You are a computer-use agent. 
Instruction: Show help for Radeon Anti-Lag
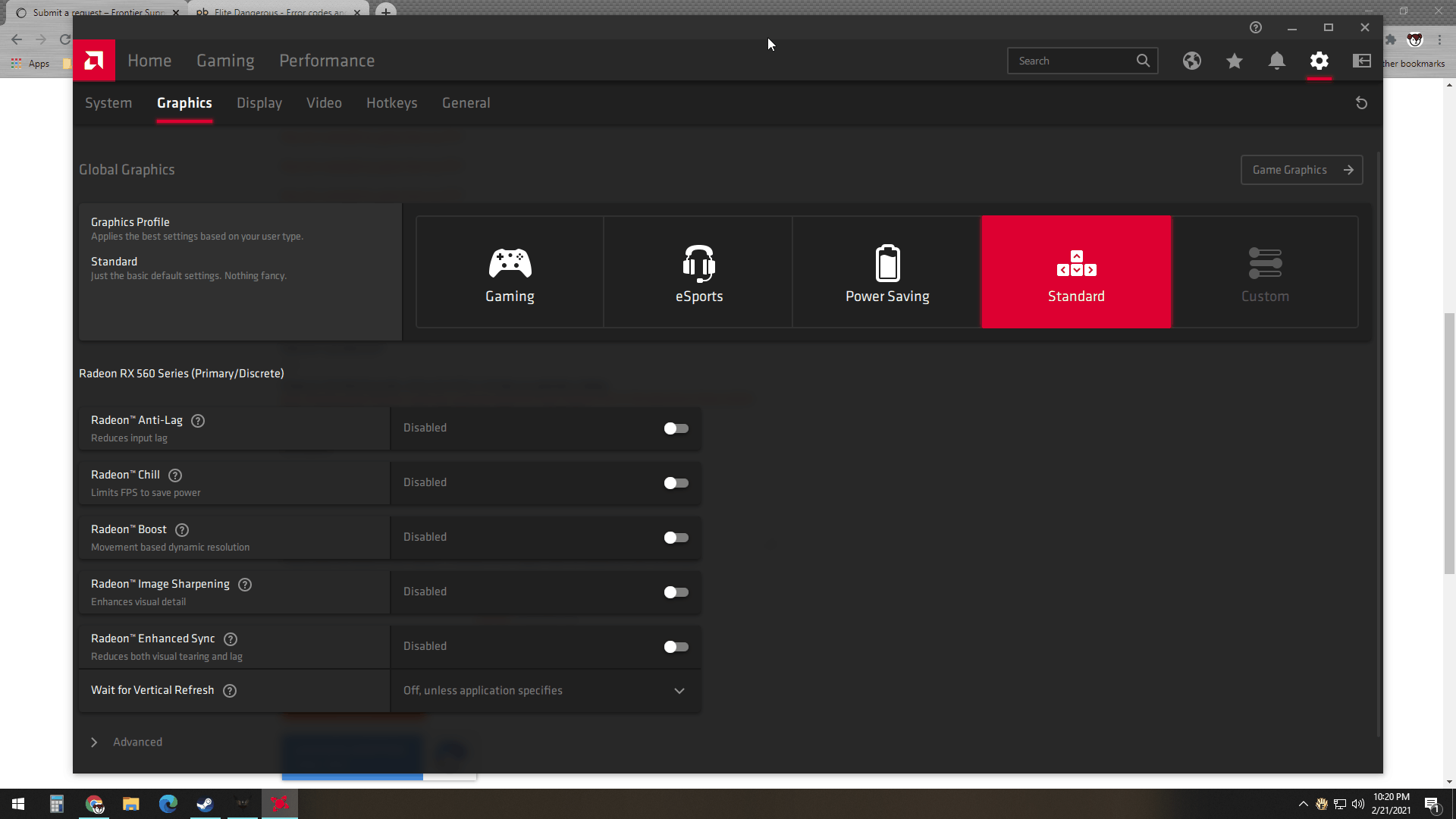(x=198, y=421)
